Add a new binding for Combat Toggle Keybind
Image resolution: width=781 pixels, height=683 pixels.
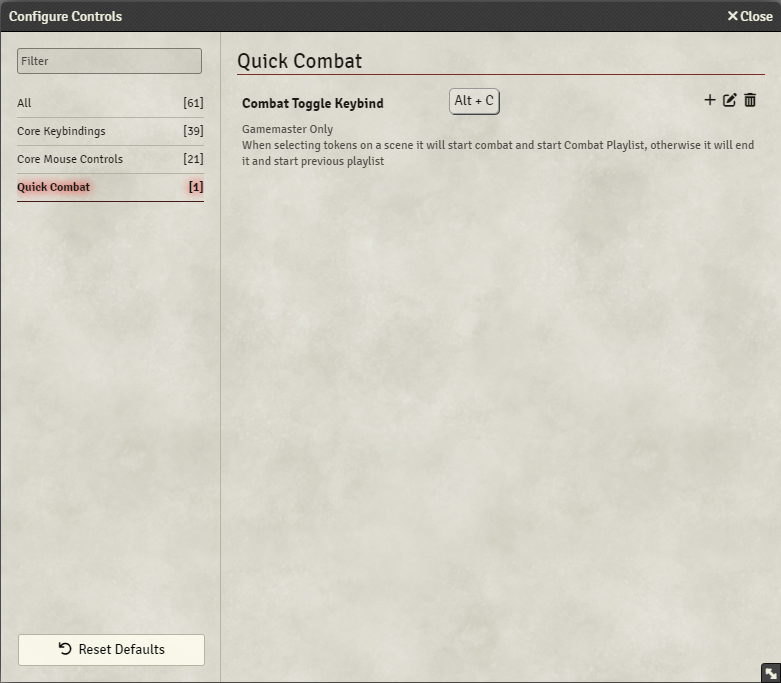pos(710,100)
